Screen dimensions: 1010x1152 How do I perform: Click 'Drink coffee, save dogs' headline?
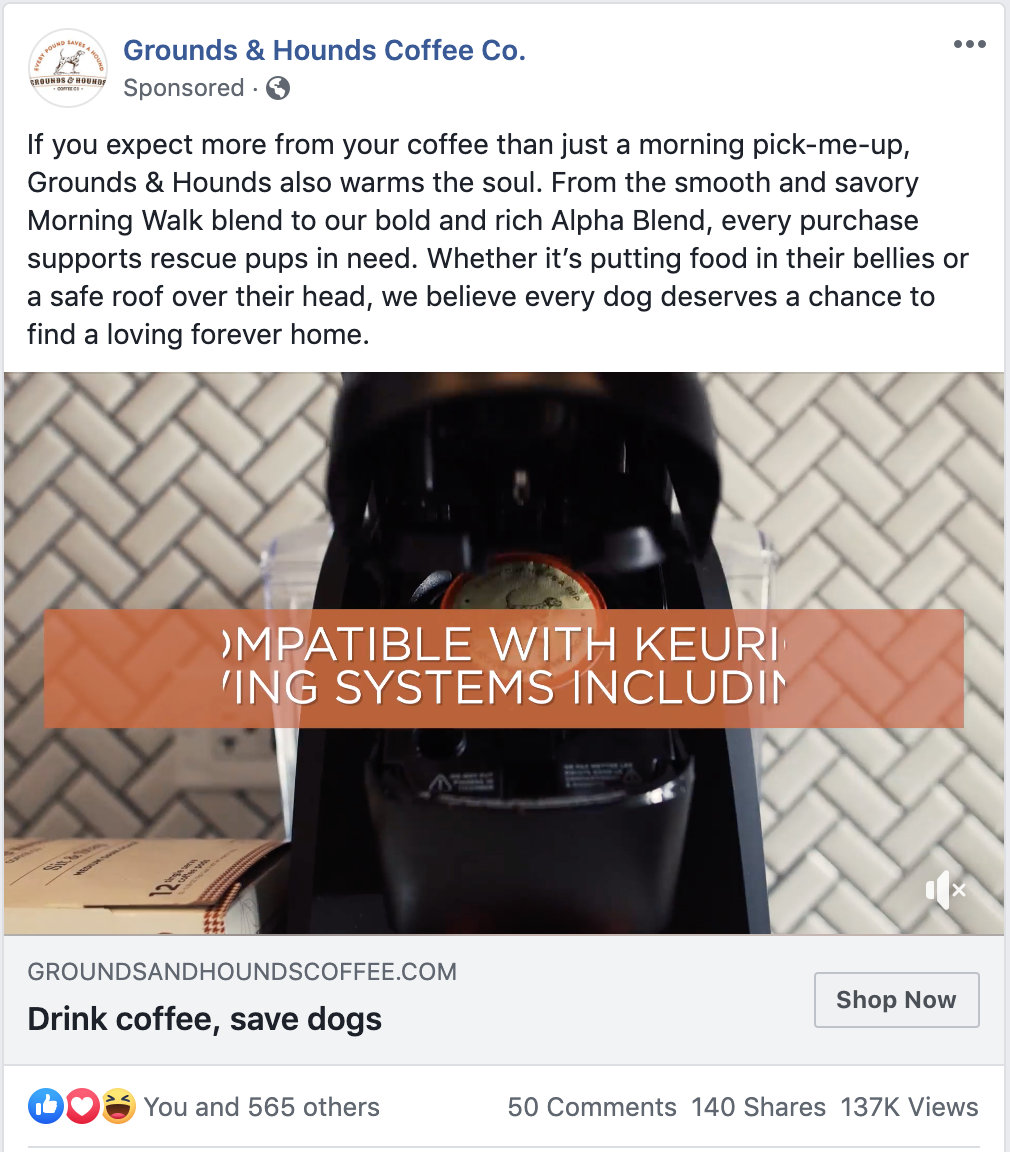204,1019
